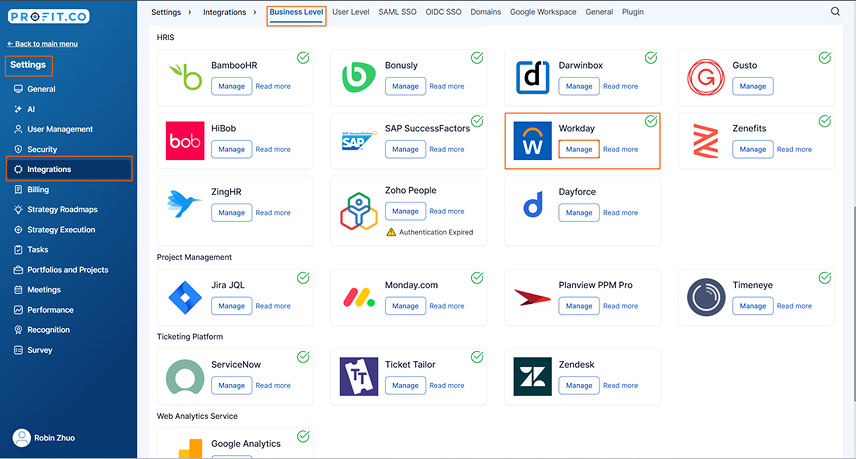Click the Zendesk logo
Viewport: 856px width, 459px height.
click(x=532, y=377)
